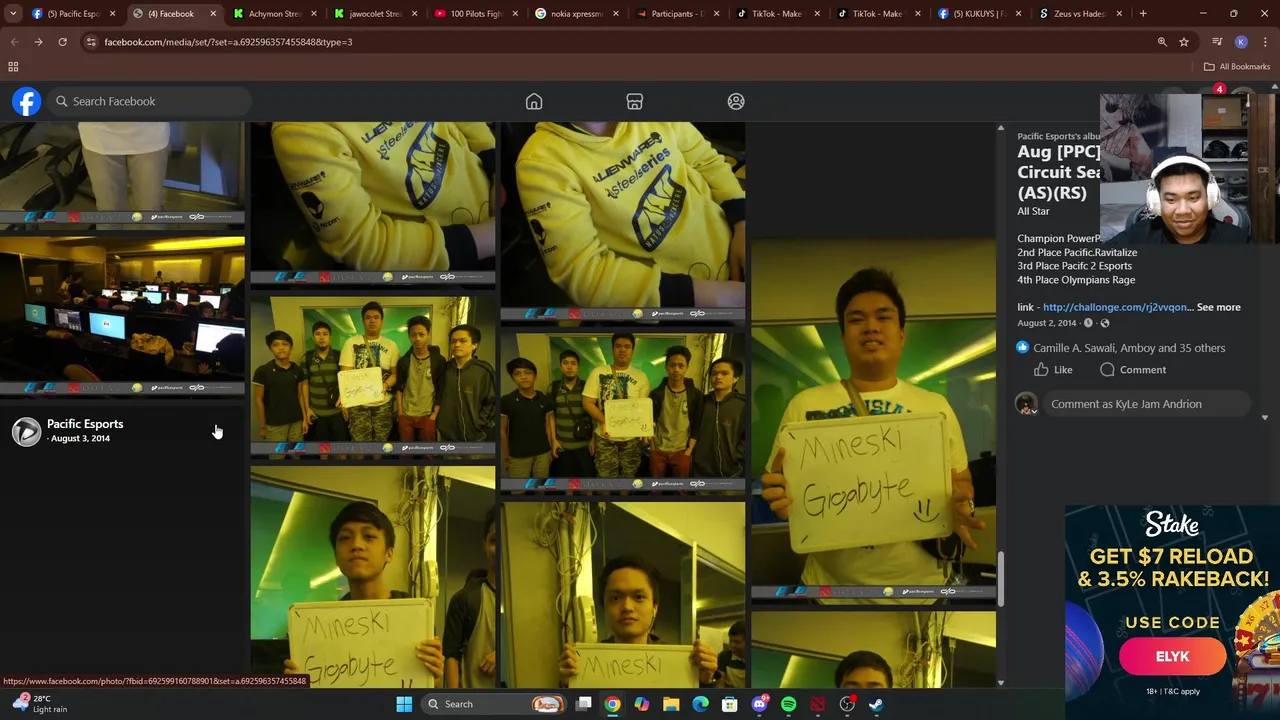Open the Pacific Esports profile avatar
The image size is (1280, 720).
pos(26,431)
